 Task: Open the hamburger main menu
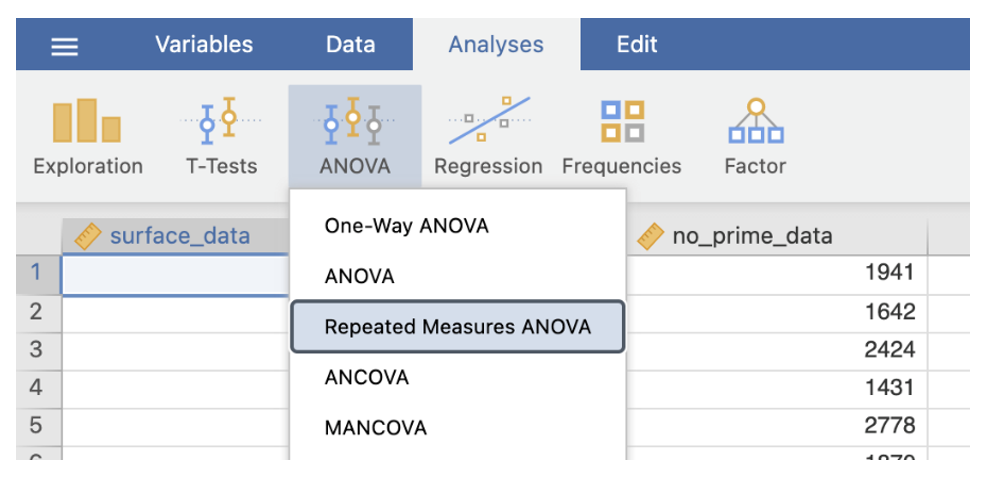tap(65, 46)
